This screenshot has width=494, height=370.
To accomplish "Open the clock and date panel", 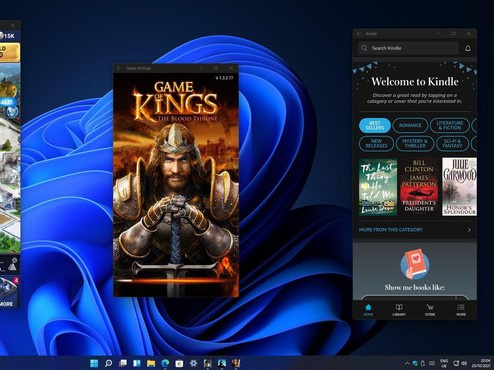I will tap(482, 363).
